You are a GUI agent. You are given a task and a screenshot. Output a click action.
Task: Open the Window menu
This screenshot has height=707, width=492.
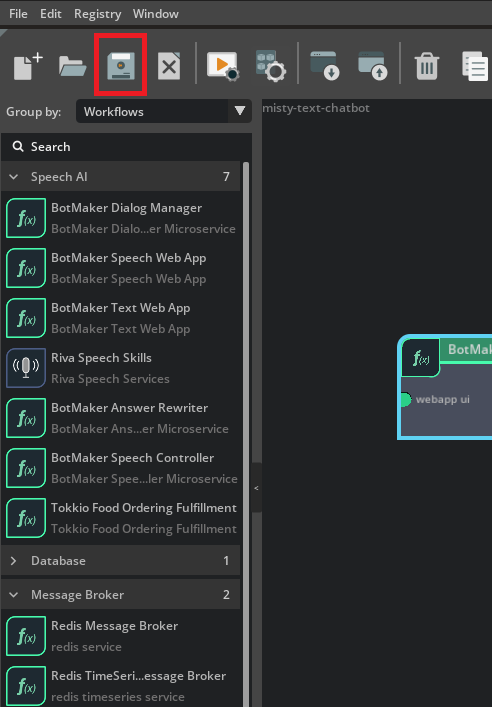pos(156,14)
